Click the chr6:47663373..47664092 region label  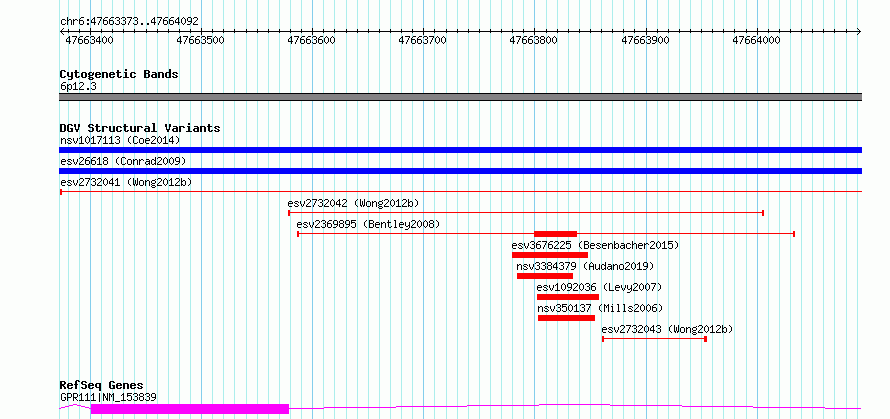tap(129, 22)
